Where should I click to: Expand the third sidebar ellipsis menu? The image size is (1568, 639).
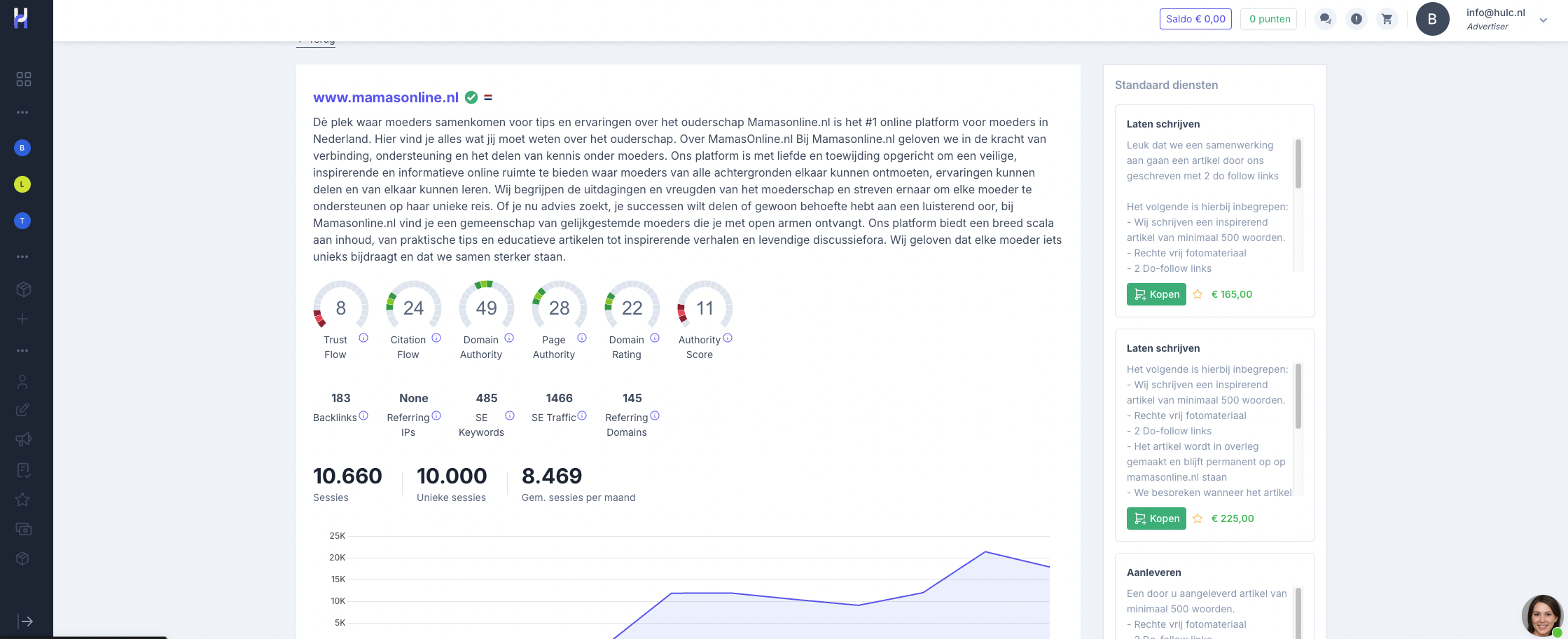(x=22, y=350)
